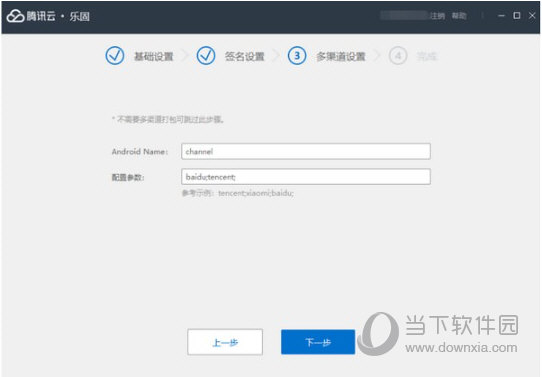Open the 多渠道设置 step label
The width and height of the screenshot is (542, 377).
tap(341, 56)
